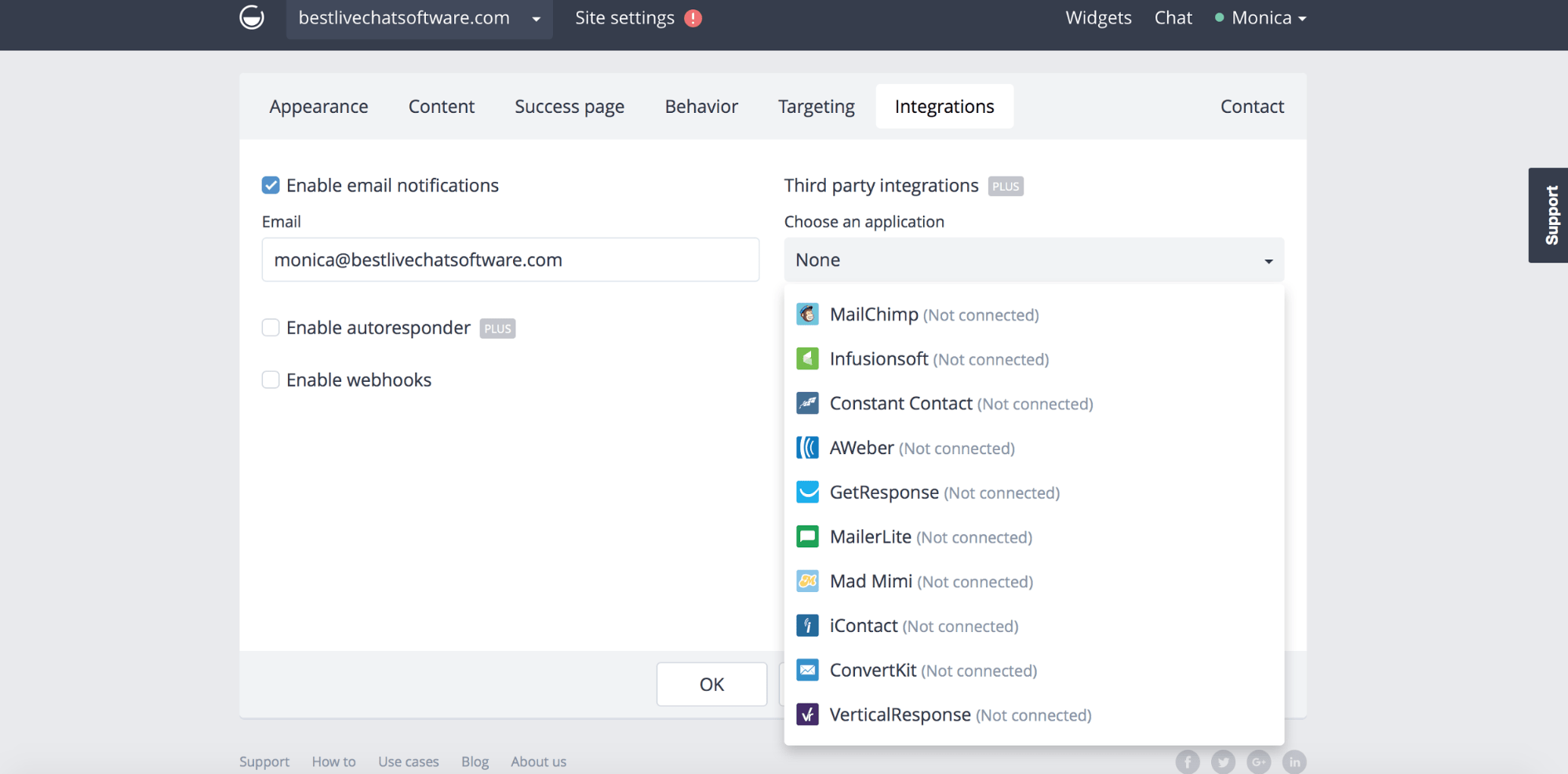Click the blue iContact icon
The image size is (1568, 774).
tap(807, 626)
